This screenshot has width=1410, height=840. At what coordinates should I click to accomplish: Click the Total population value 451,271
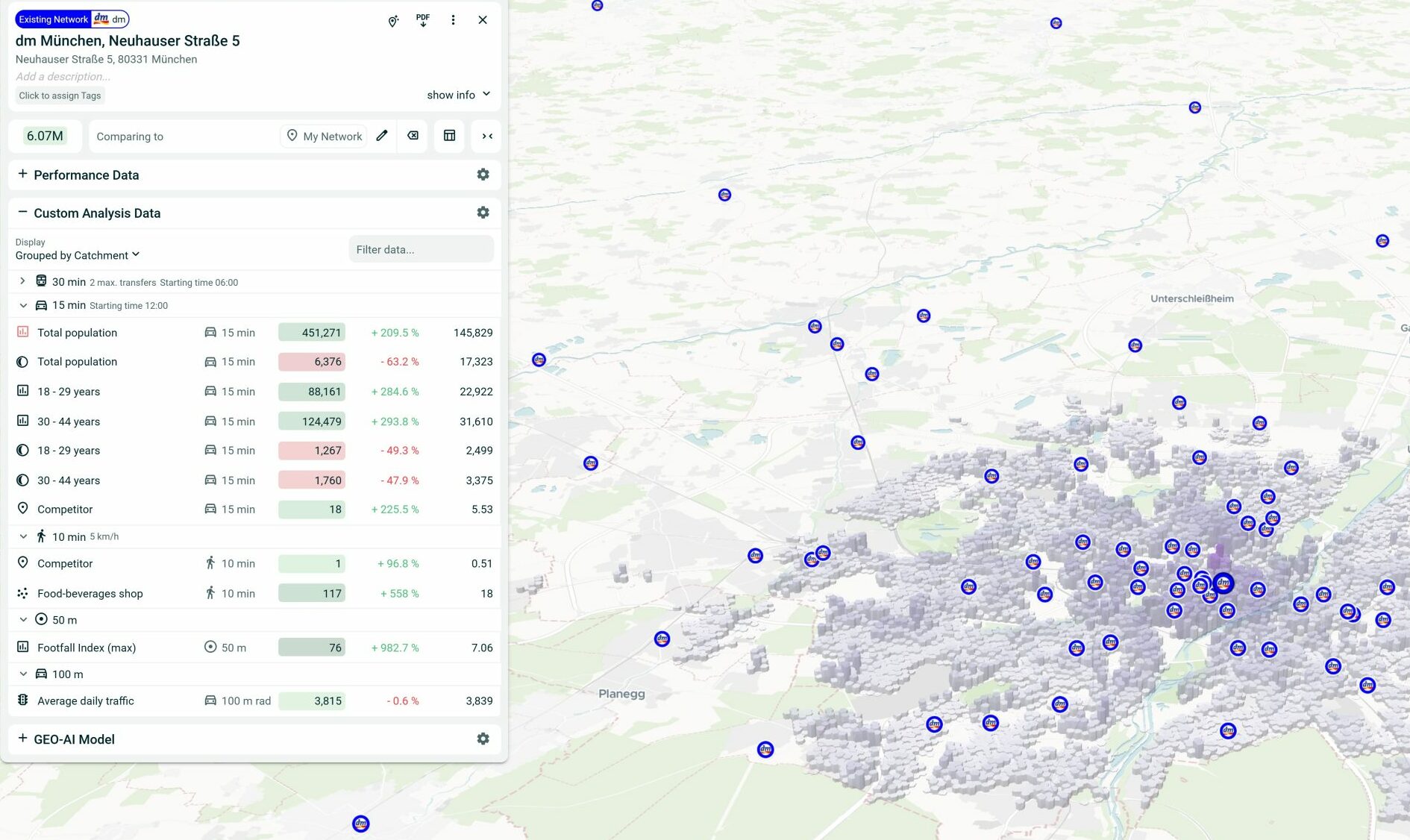click(x=312, y=333)
